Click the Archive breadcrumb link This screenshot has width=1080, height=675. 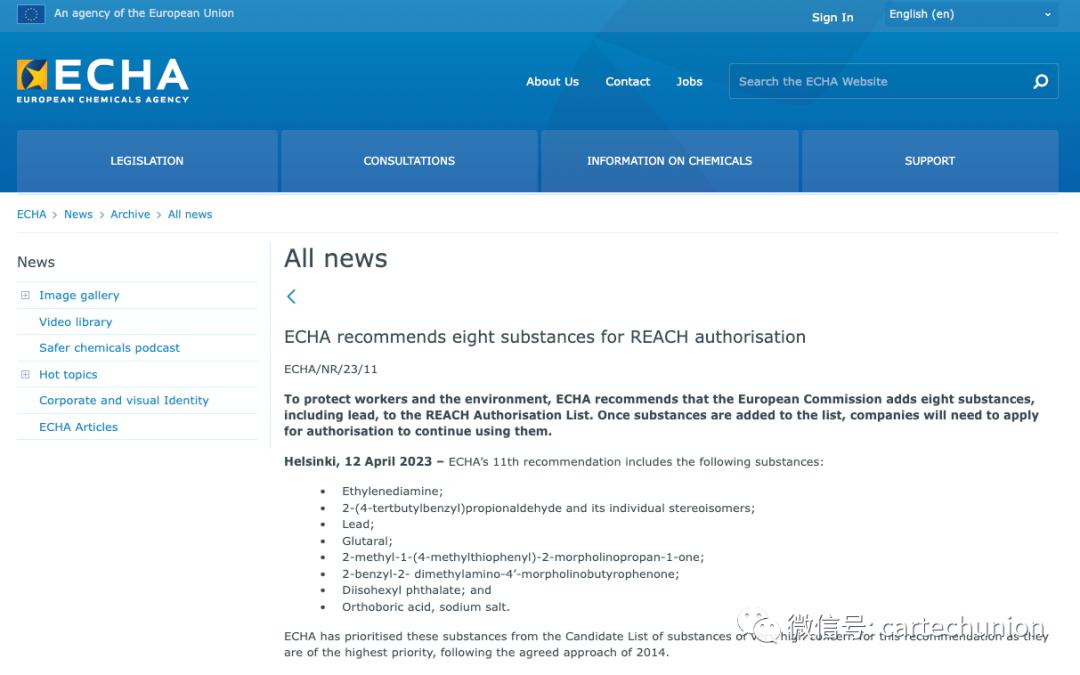130,214
